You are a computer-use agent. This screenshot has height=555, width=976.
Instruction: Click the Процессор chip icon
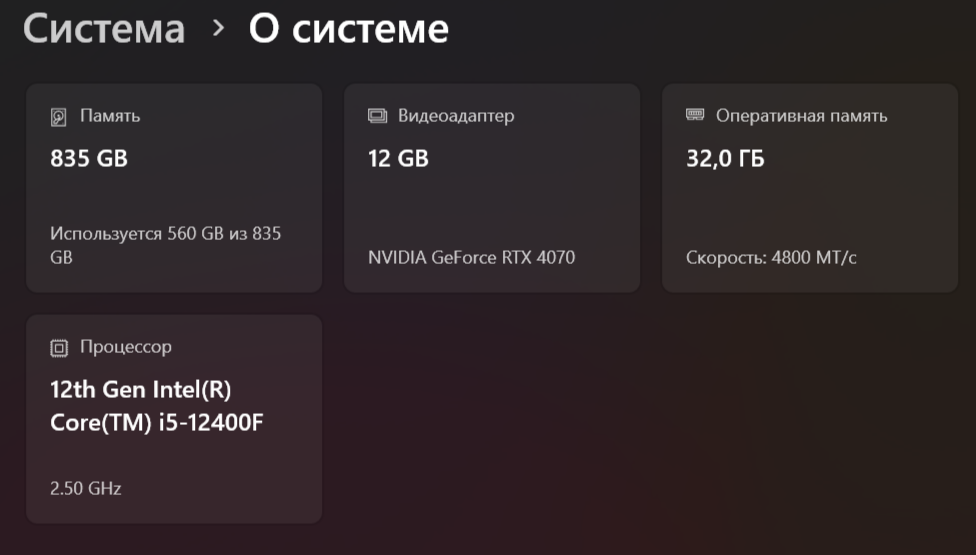(59, 348)
